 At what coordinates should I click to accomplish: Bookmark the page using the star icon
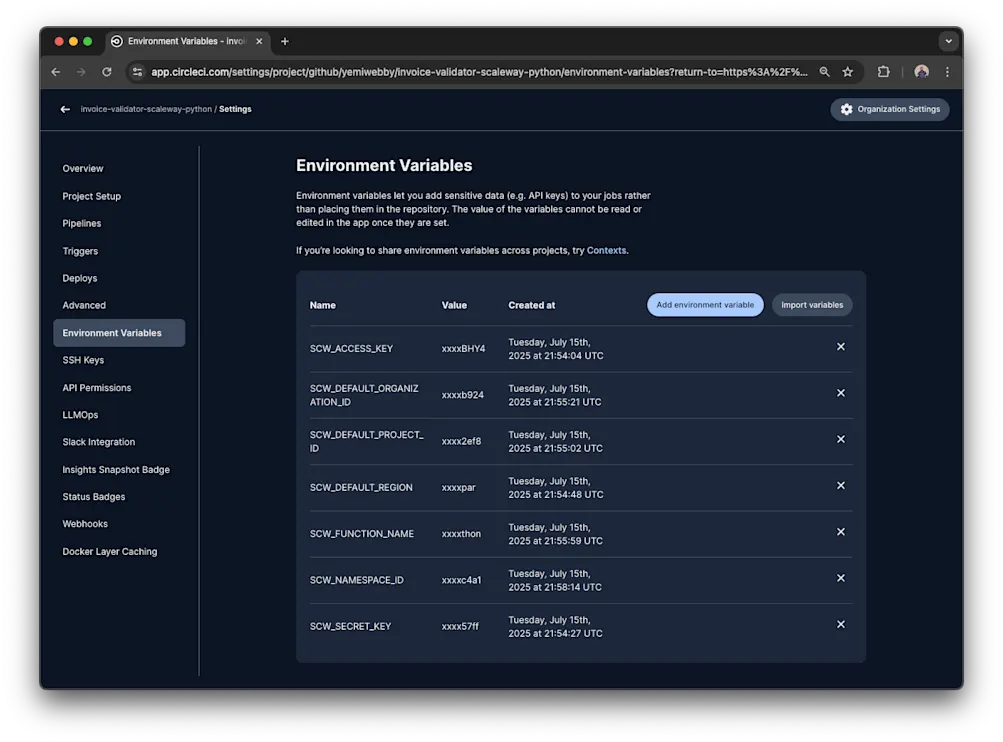847,71
